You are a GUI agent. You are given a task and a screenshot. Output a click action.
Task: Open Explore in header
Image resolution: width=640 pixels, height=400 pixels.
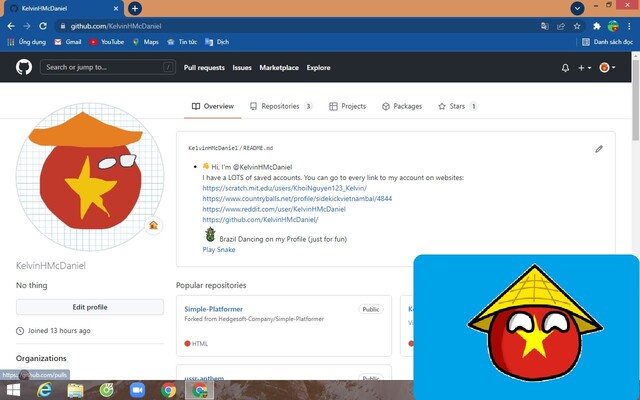pos(318,68)
